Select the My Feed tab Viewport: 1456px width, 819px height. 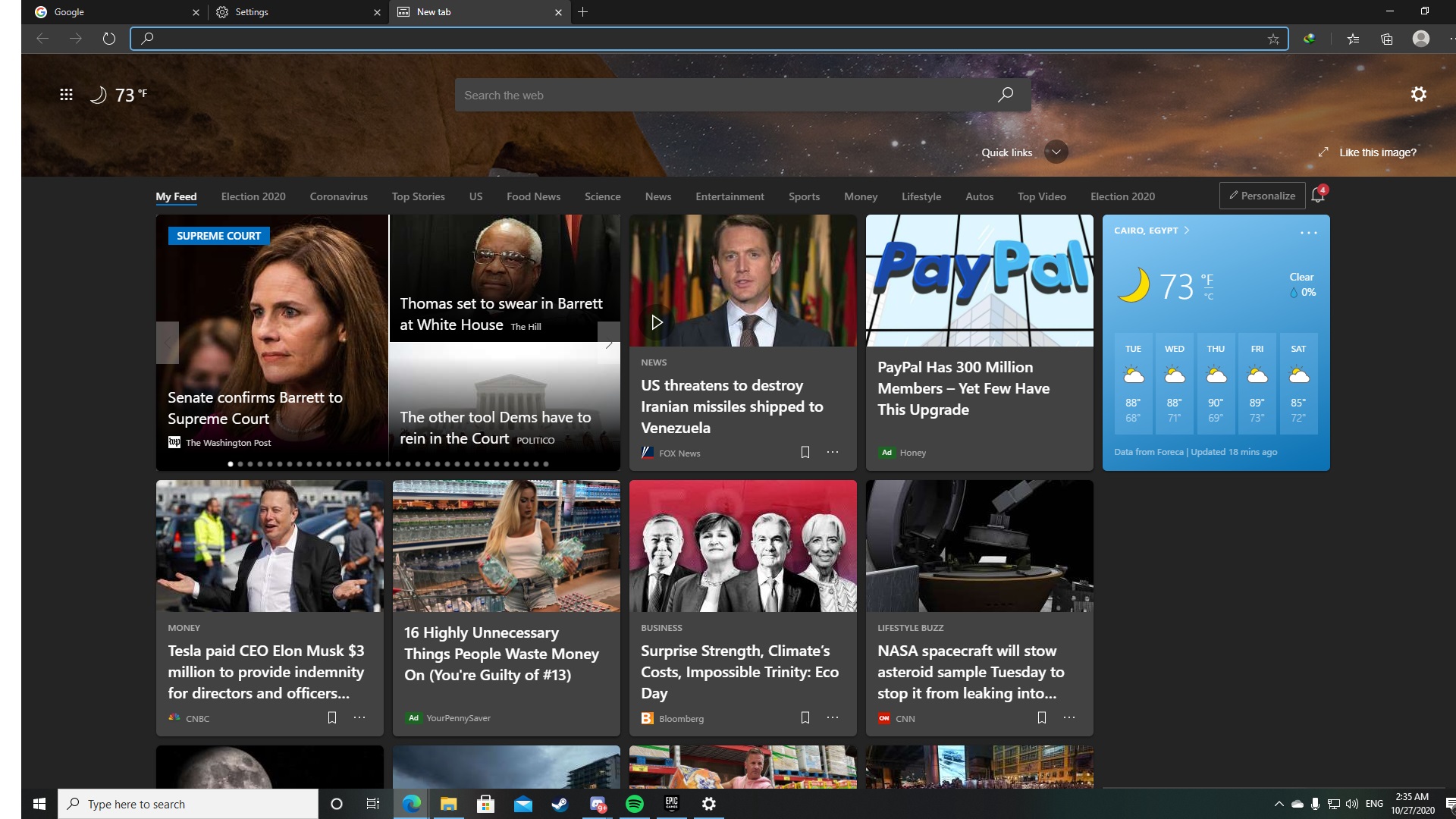[176, 196]
